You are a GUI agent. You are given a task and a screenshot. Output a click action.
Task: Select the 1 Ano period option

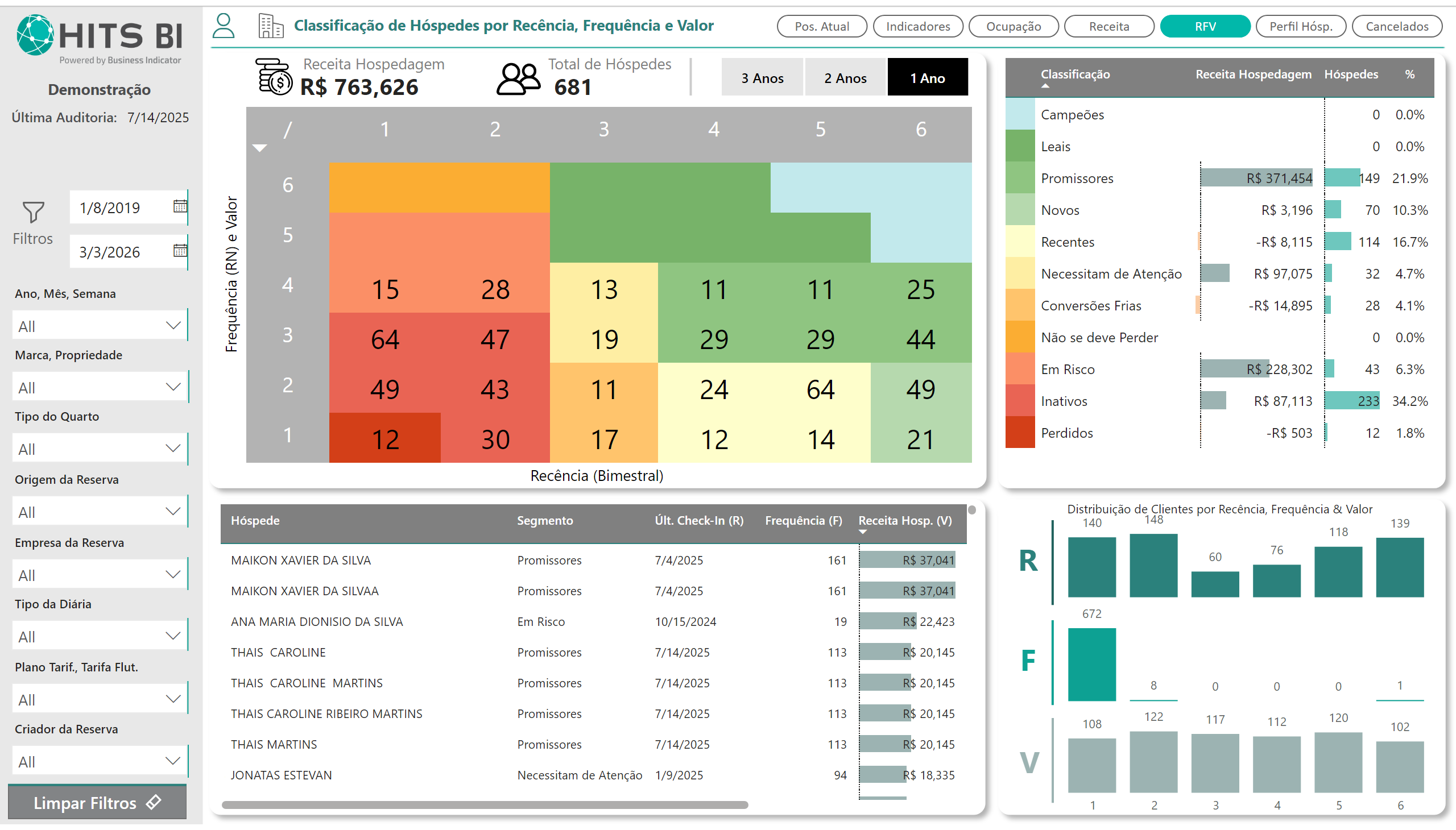tap(926, 78)
